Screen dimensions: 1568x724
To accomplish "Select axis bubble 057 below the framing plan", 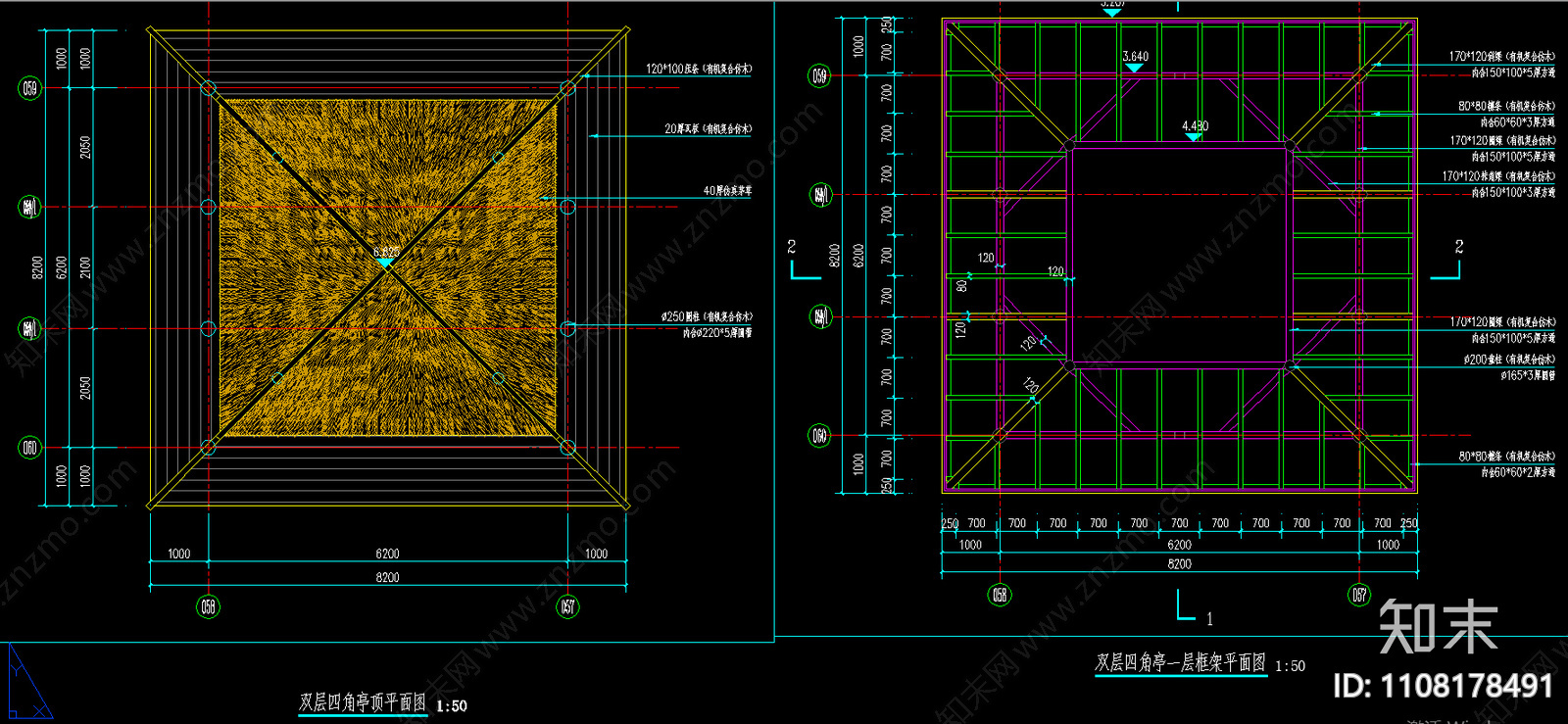I will [x=1359, y=595].
